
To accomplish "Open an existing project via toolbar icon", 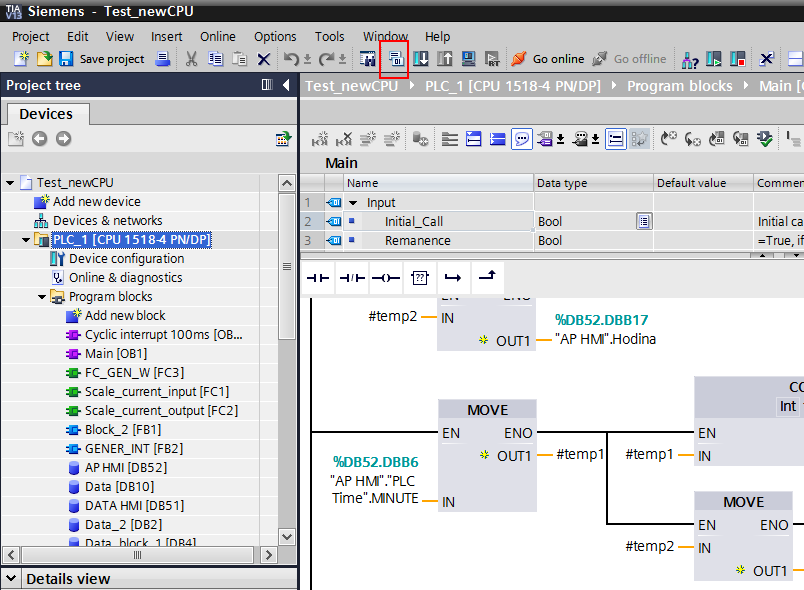I will click(44, 59).
